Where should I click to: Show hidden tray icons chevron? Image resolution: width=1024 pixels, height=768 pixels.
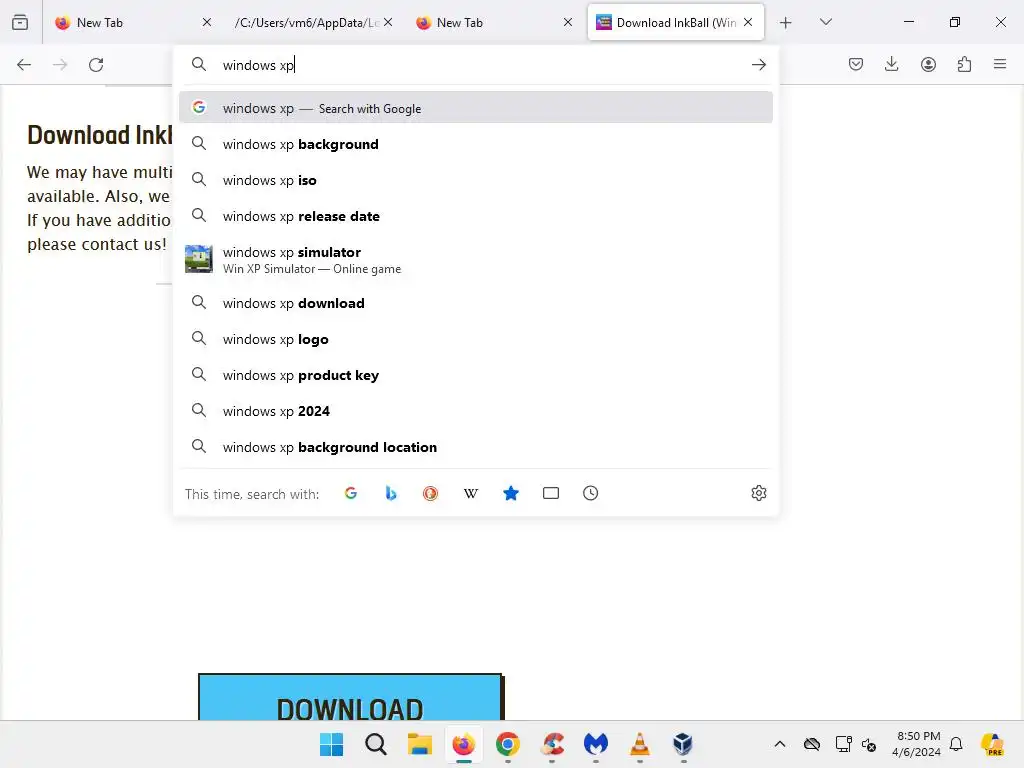tap(780, 744)
